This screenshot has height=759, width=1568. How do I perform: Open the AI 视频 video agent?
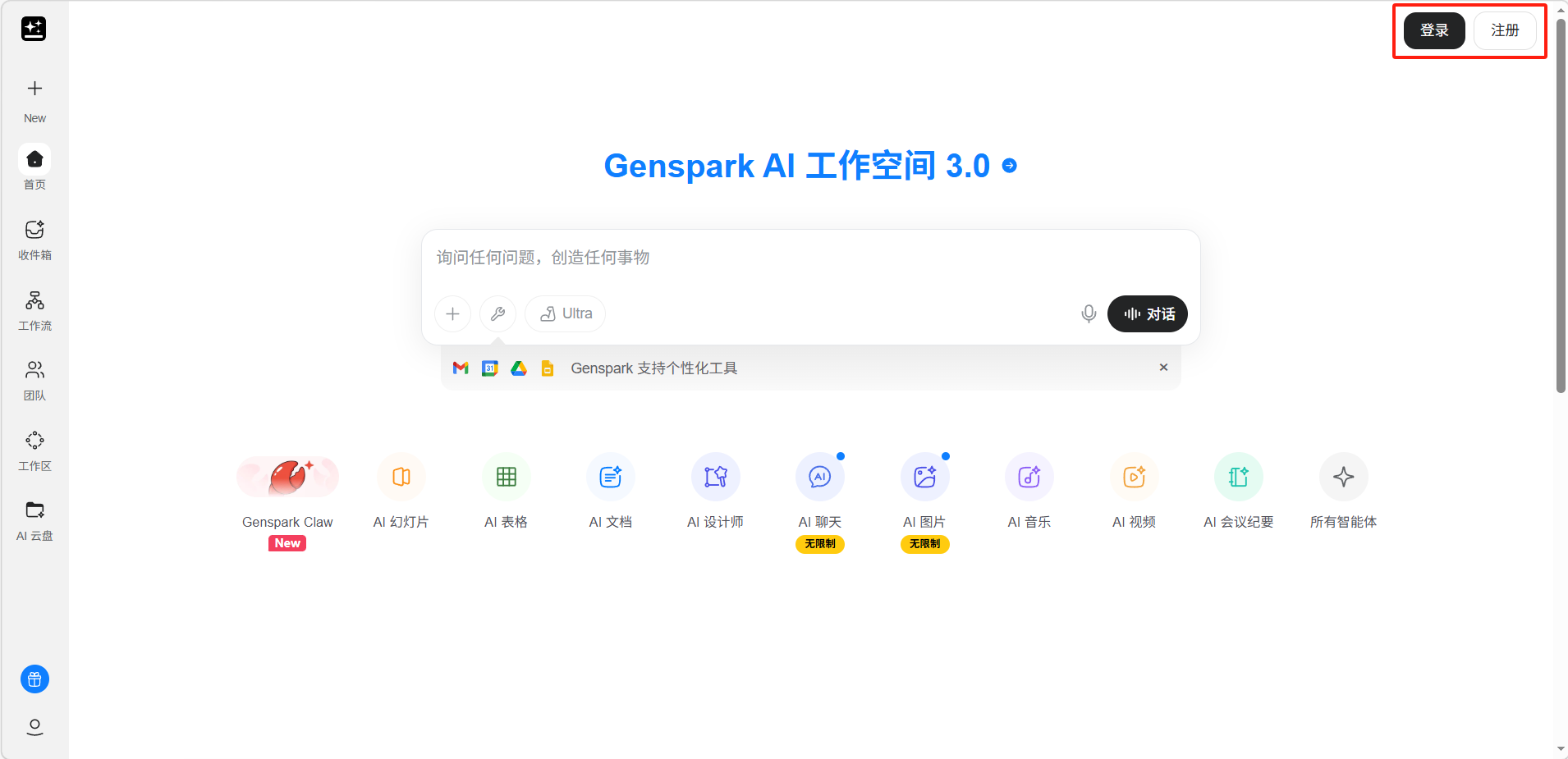1134,478
